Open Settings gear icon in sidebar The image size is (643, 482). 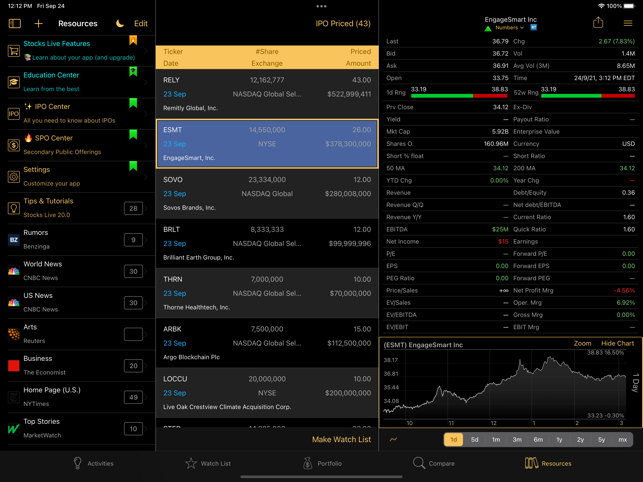tap(14, 177)
